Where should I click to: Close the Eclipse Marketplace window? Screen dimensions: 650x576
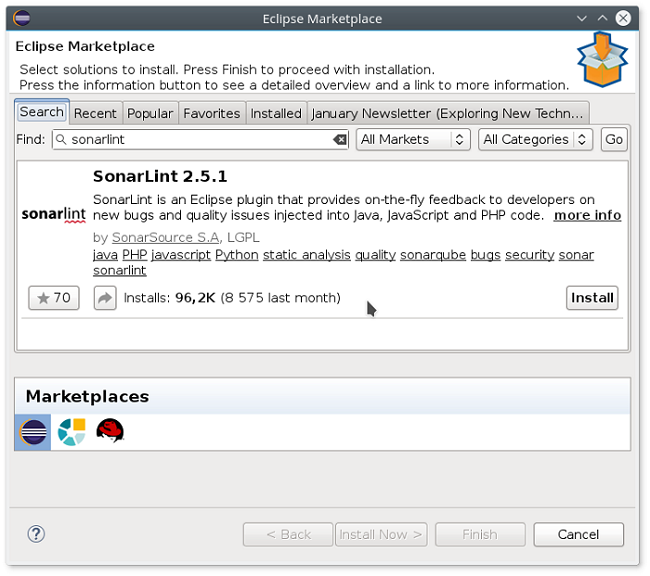(x=623, y=18)
